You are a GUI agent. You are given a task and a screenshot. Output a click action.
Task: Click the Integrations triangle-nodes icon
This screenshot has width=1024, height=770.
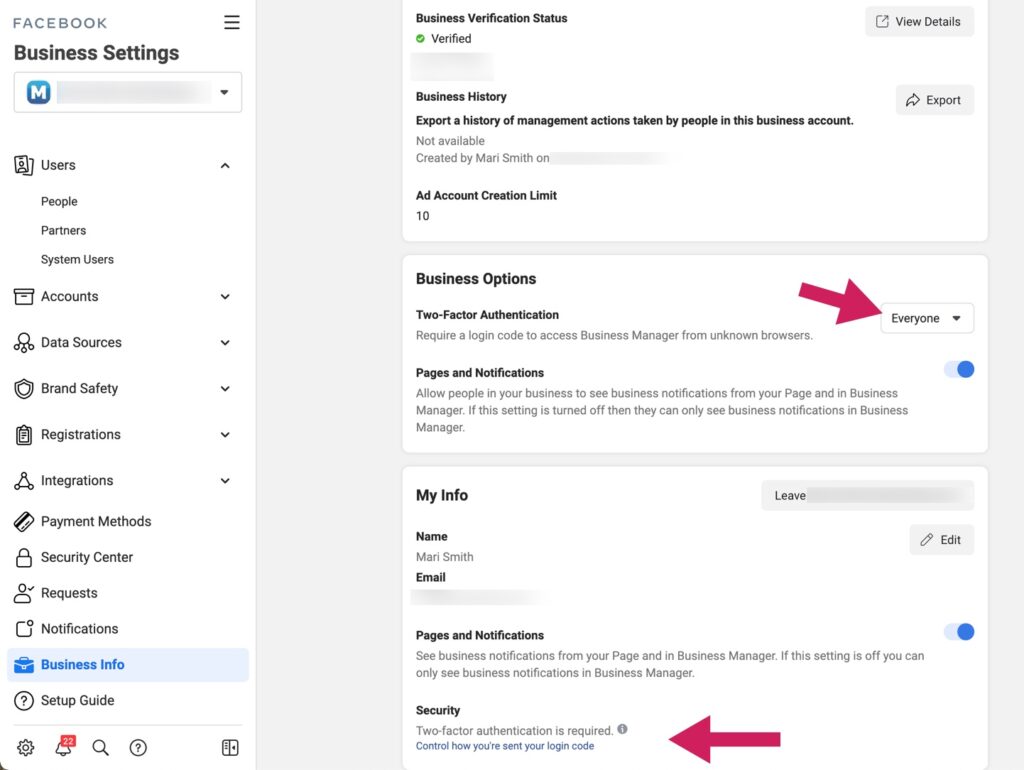click(x=24, y=481)
